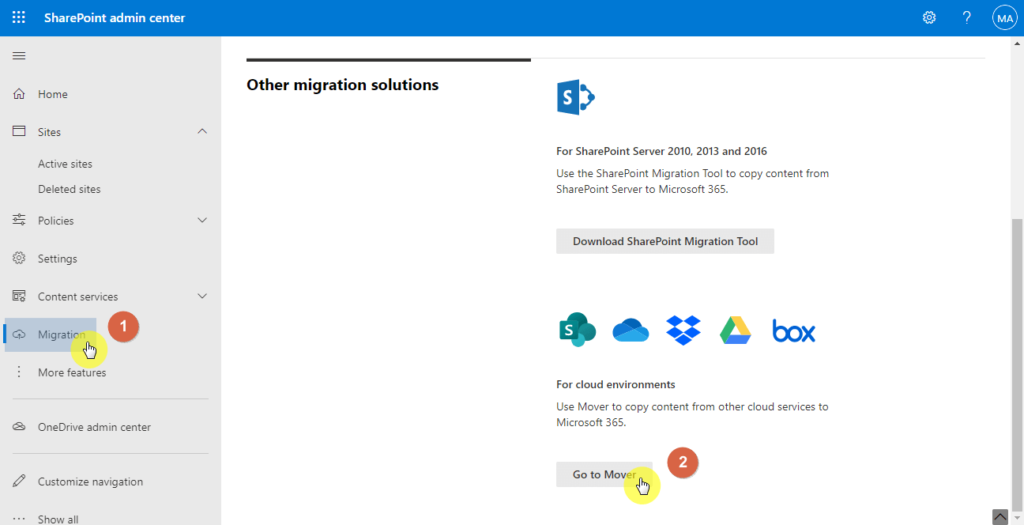
Task: Click the Sites panel icon
Action: pyautogui.click(x=19, y=132)
